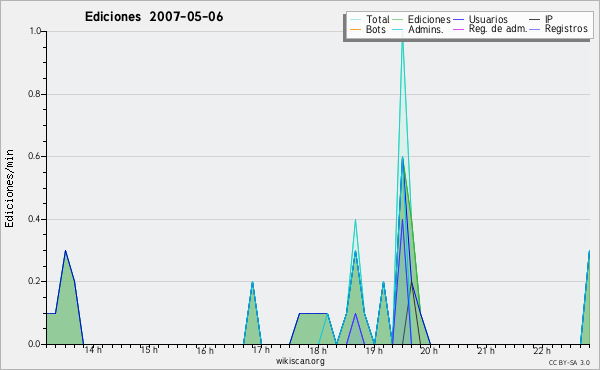Click the 19 h axis label

coord(374,351)
